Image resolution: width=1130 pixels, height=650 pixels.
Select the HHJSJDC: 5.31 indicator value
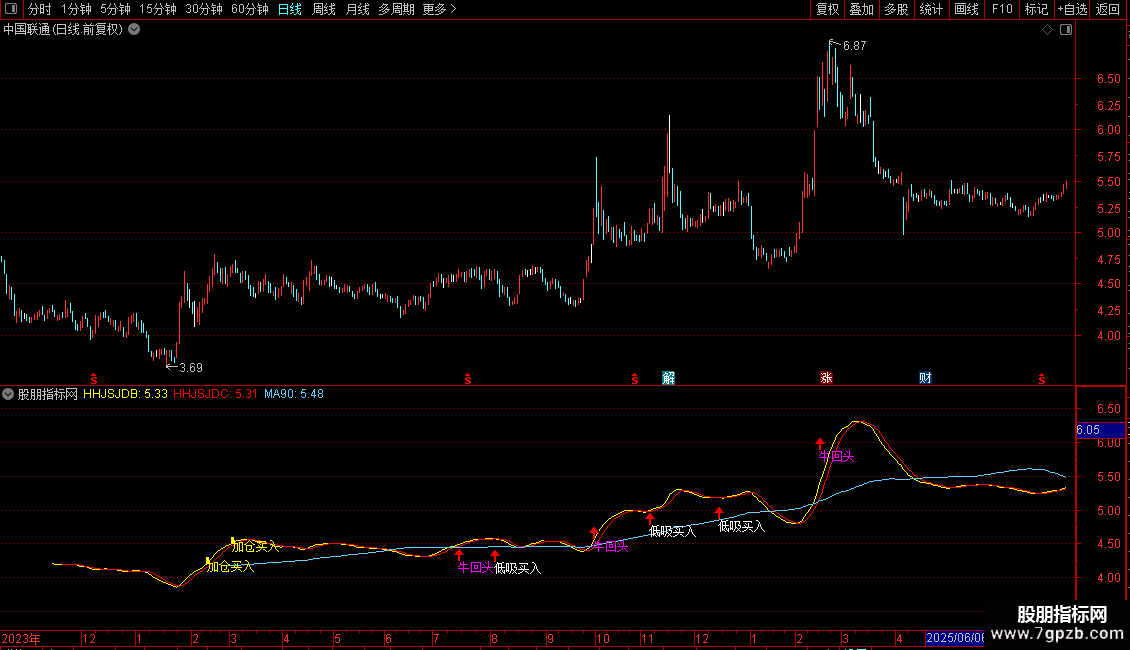point(215,394)
